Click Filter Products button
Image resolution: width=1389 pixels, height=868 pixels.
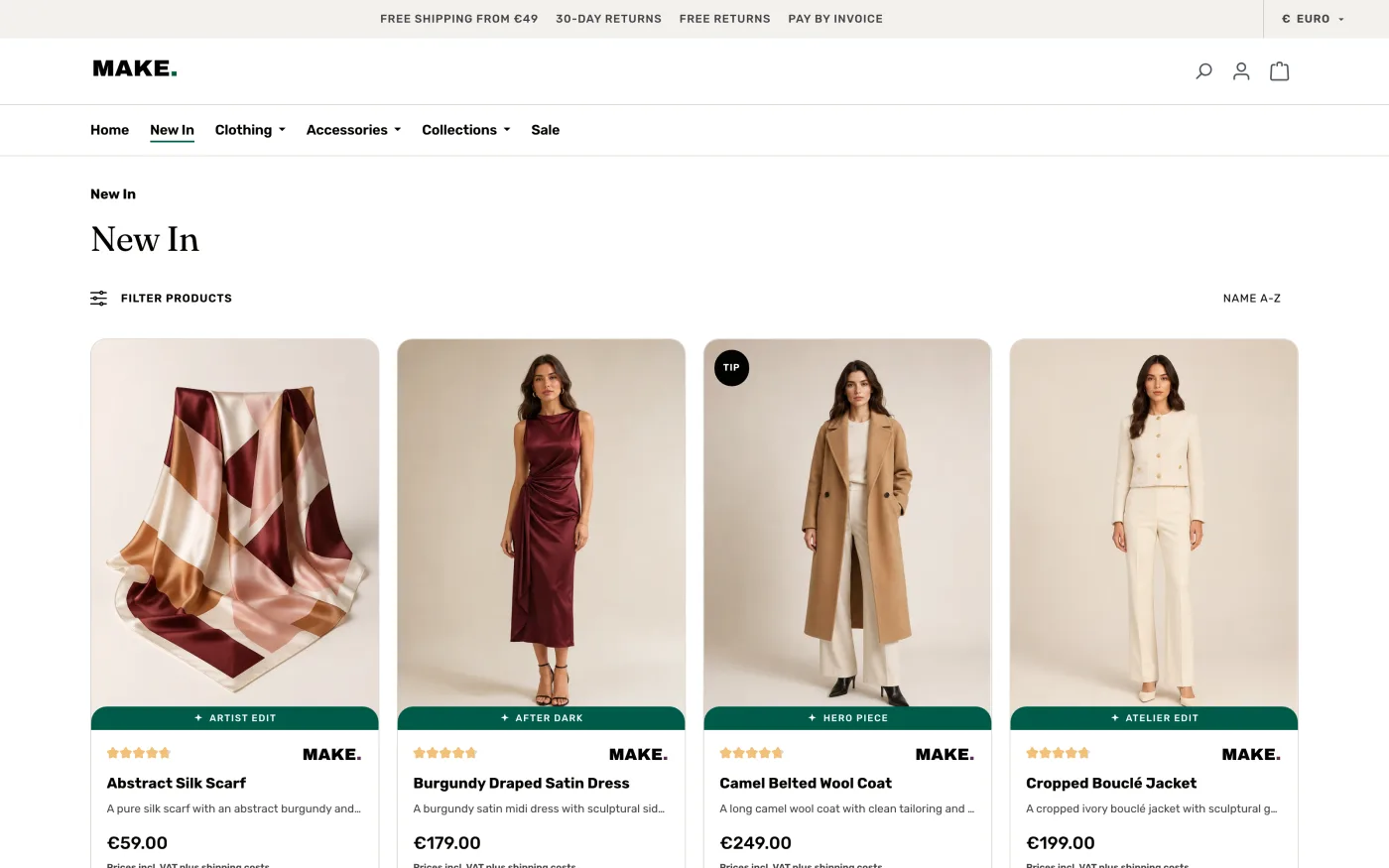point(161,298)
